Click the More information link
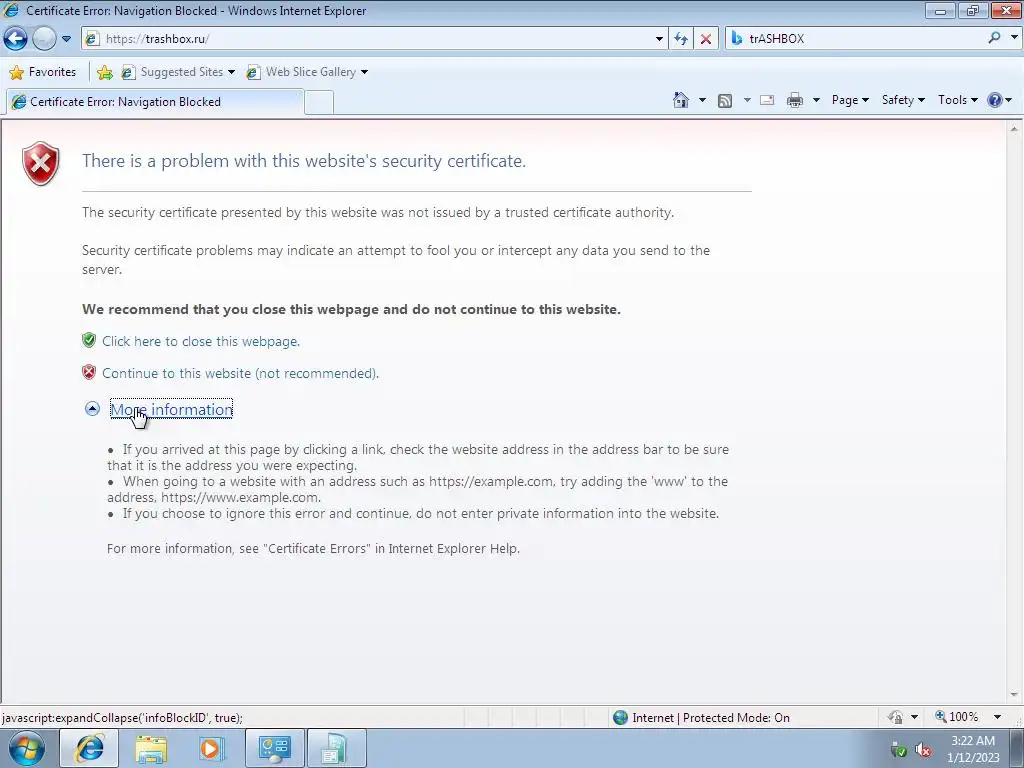The width and height of the screenshot is (1024, 768). (x=171, y=409)
